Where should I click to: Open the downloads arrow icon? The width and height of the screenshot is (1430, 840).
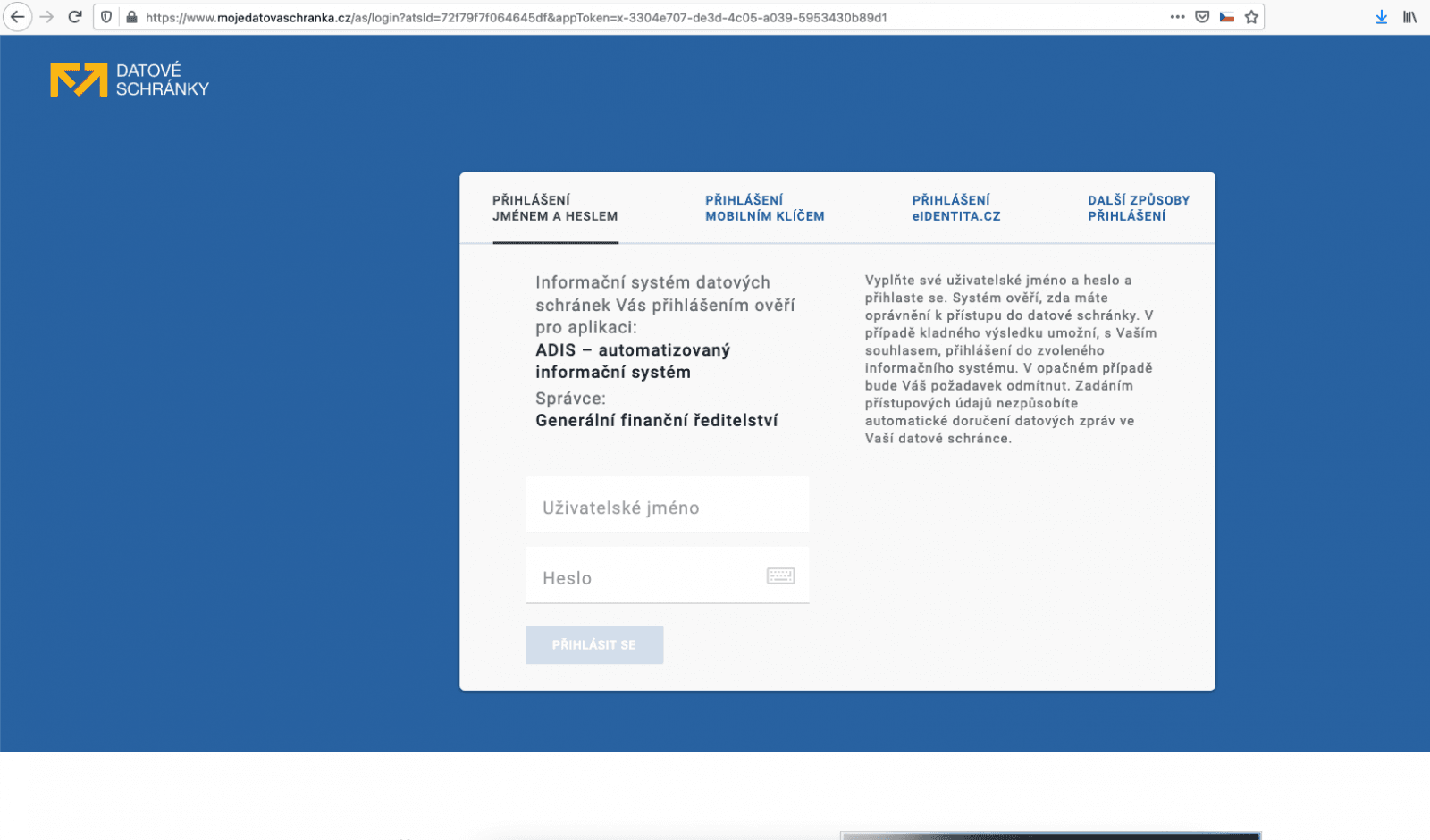[1381, 17]
